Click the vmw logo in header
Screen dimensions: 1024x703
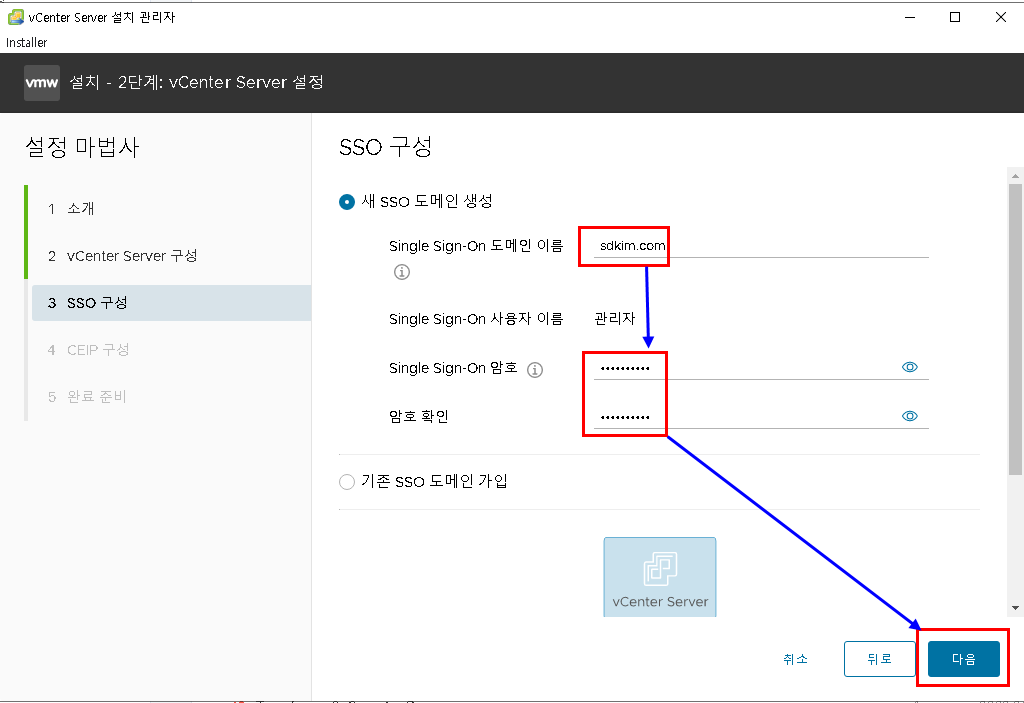[x=42, y=83]
